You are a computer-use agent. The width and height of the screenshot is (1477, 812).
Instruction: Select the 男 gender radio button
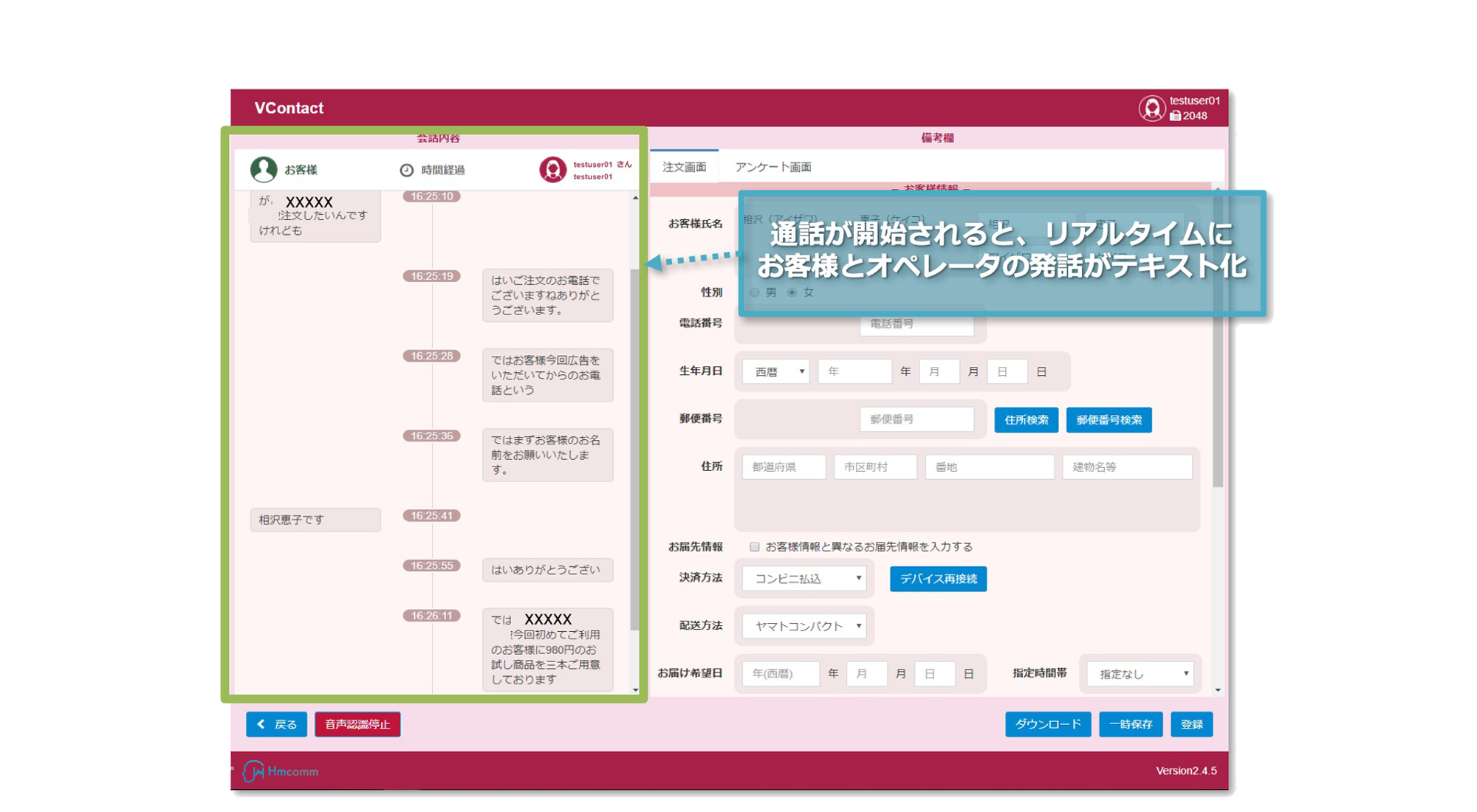coord(755,292)
